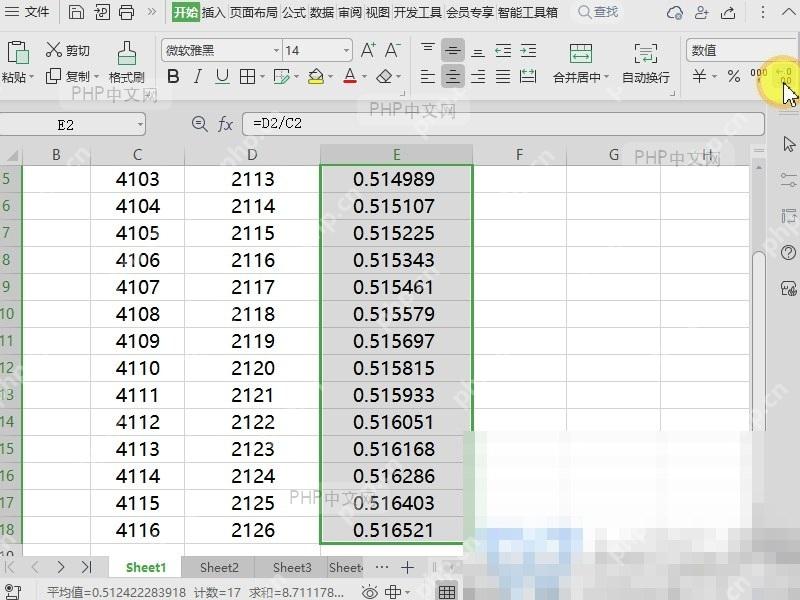Increase indent of cell text
Image resolution: width=800 pixels, height=600 pixels.
coord(528,50)
